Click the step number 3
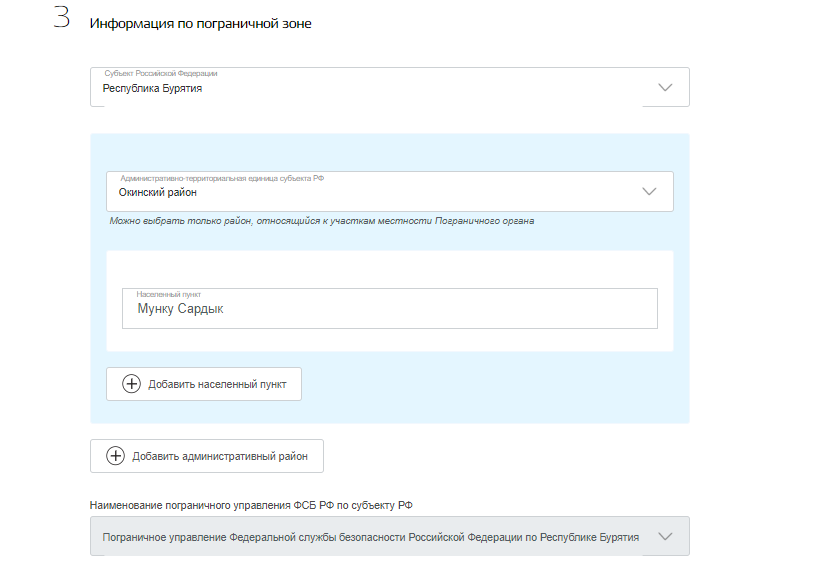The width and height of the screenshot is (821, 577). (x=61, y=21)
